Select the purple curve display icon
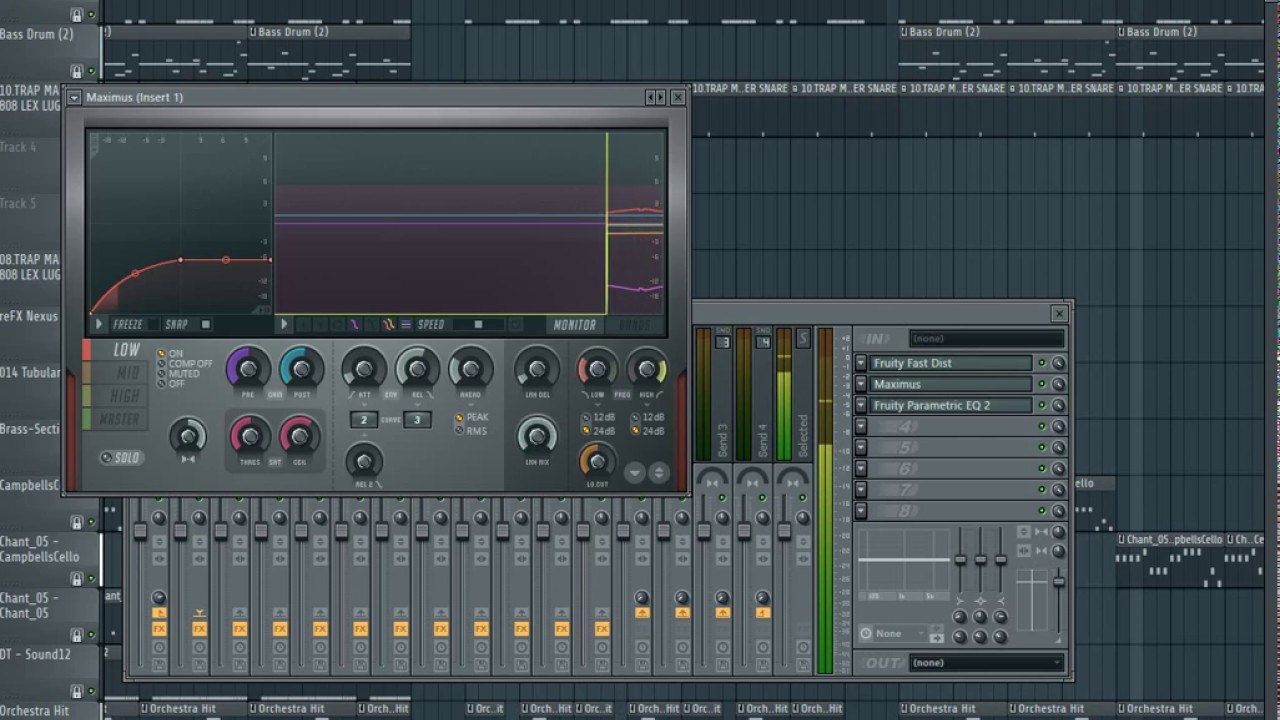 click(353, 324)
